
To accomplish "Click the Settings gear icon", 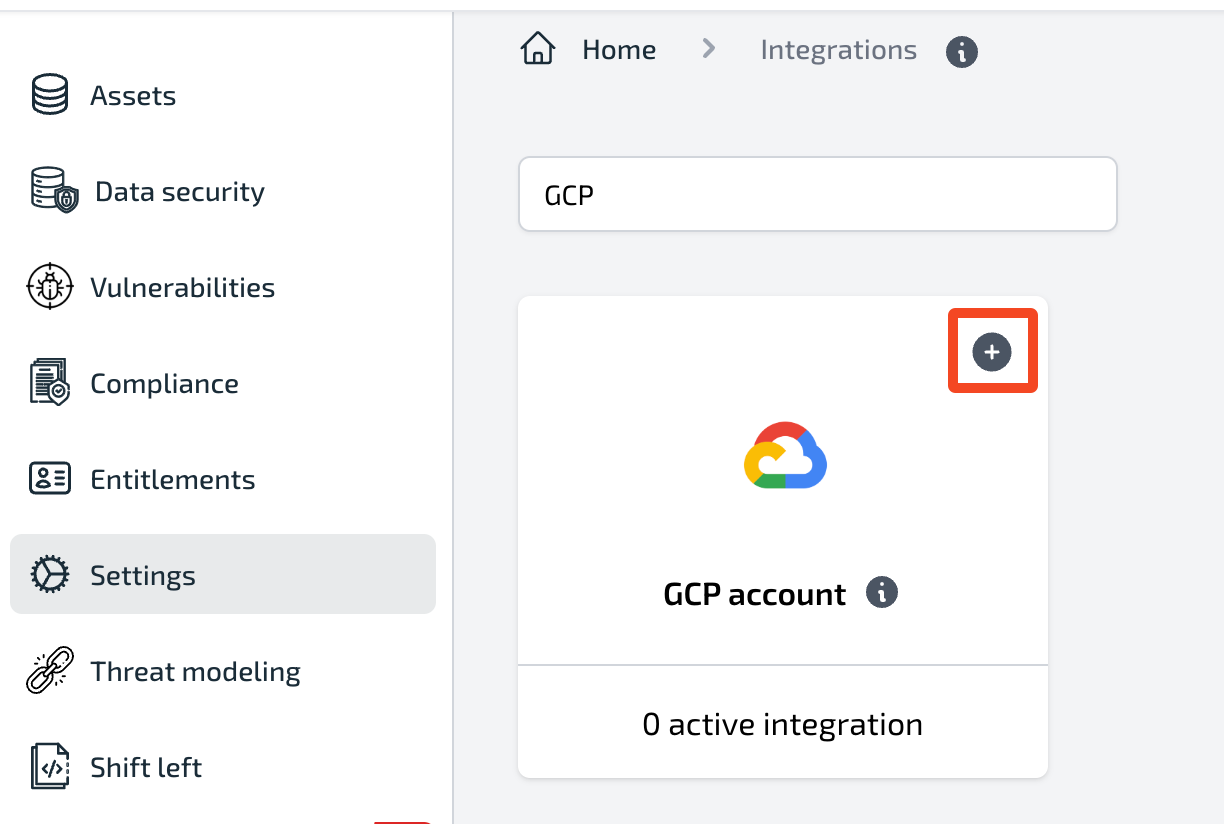I will (50, 575).
